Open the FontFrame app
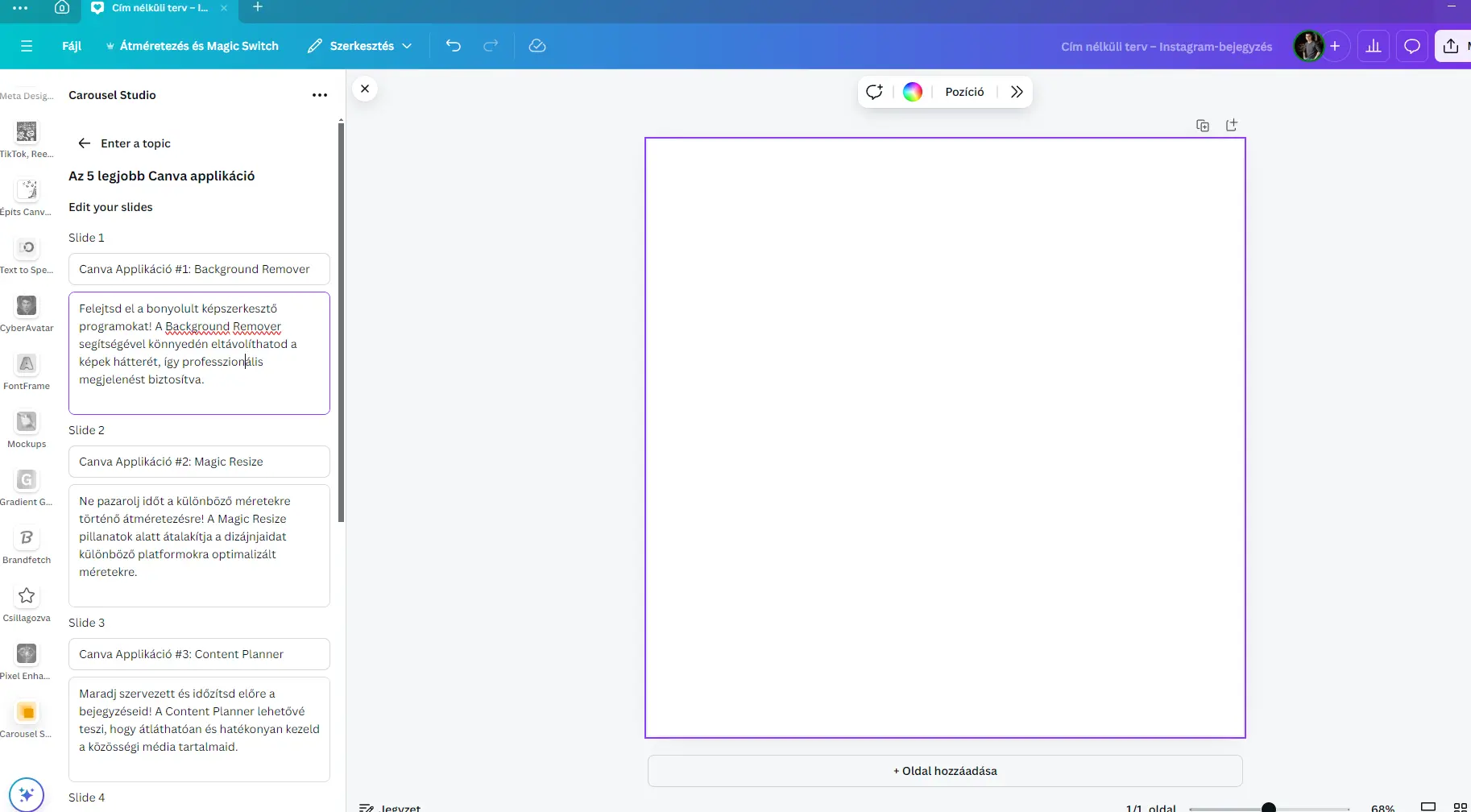This screenshot has width=1471, height=812. (x=27, y=371)
